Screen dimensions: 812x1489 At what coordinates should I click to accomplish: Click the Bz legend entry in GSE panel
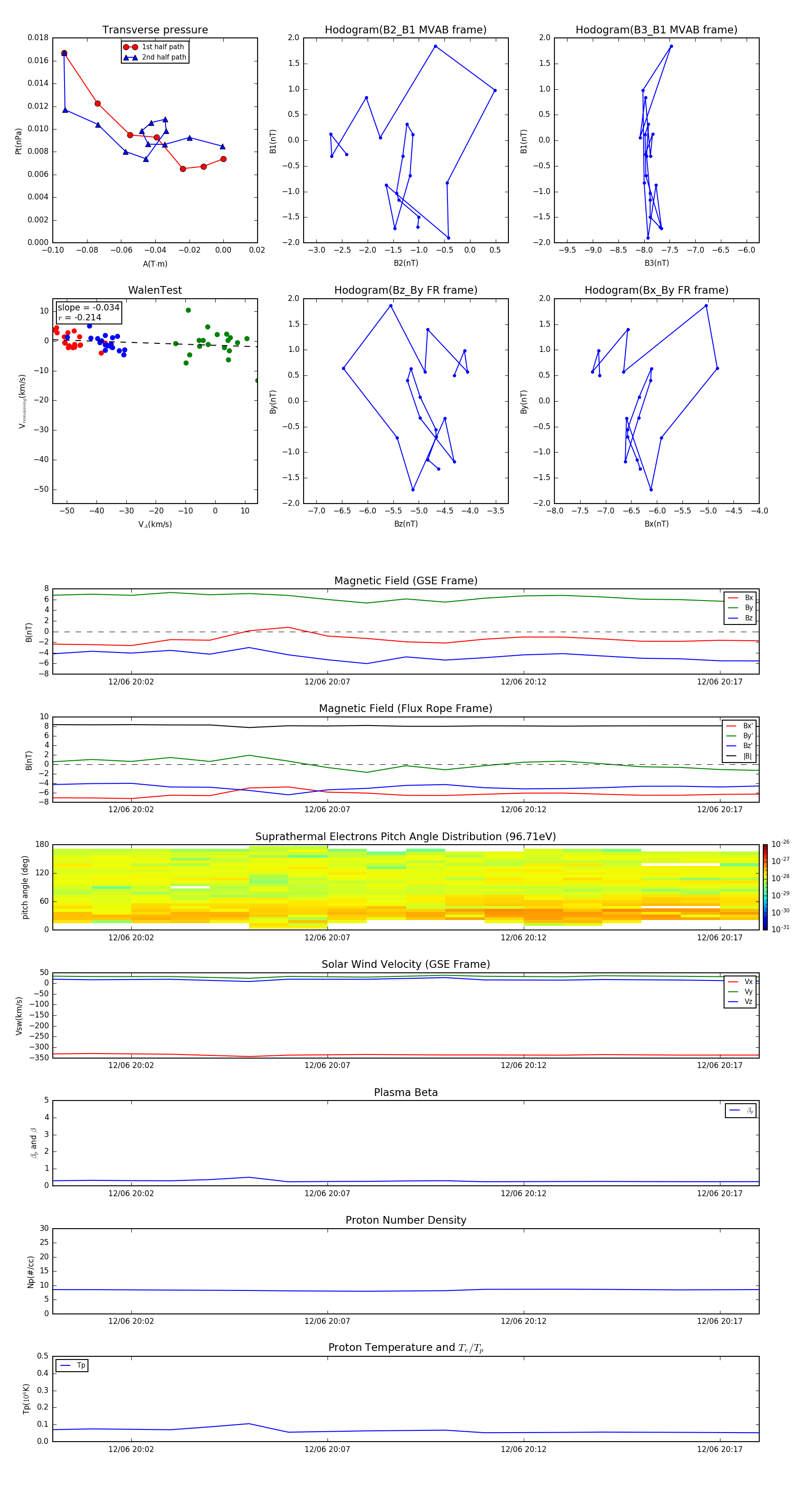point(740,618)
